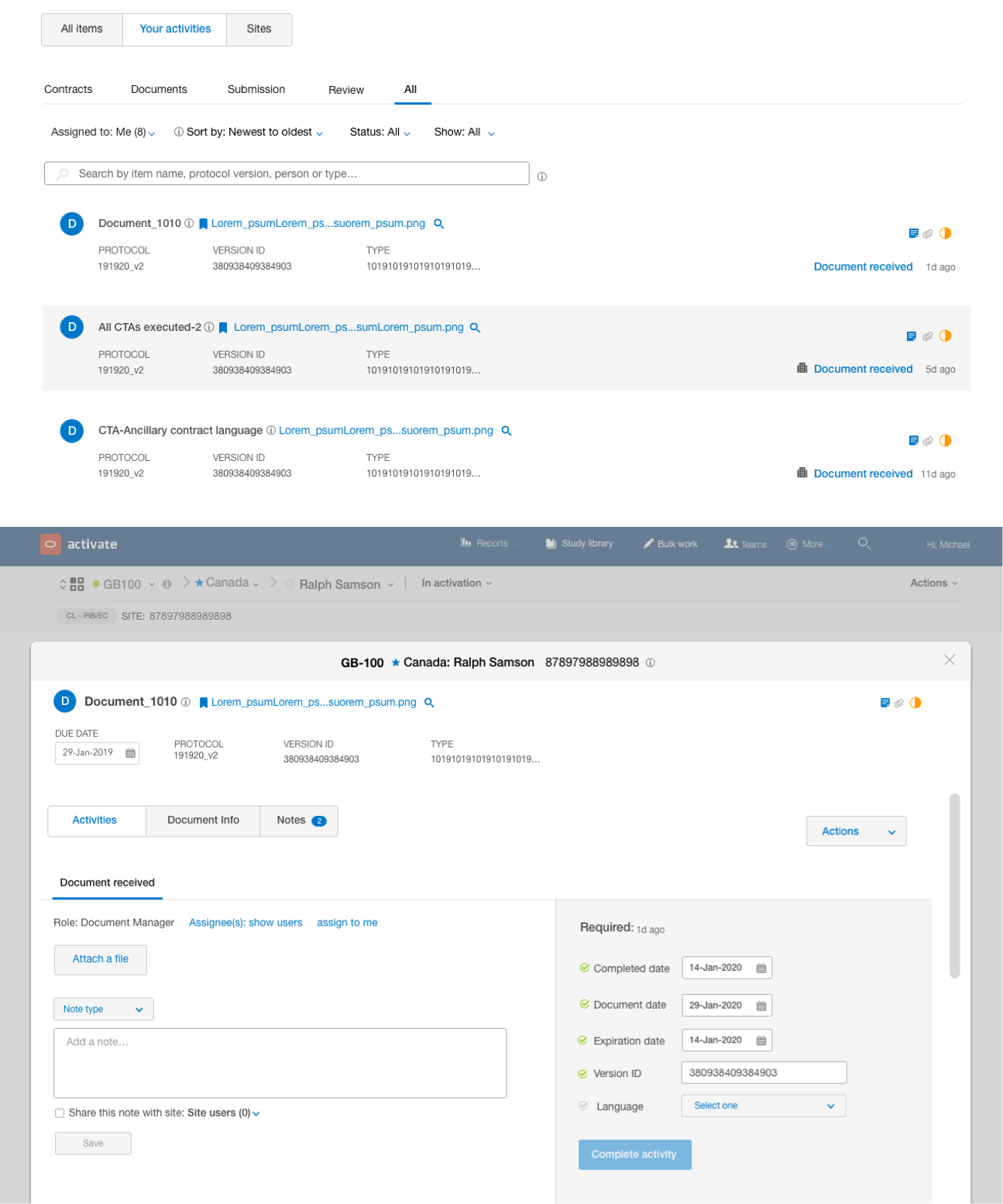Click assign to me link
This screenshot has height=1204, width=1003.
(x=347, y=923)
